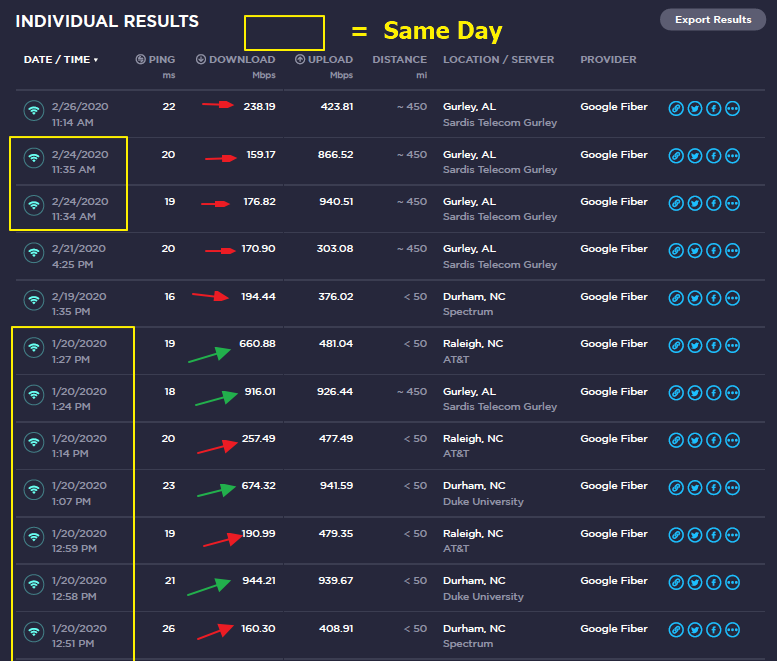Click the 944.21 download value
The width and height of the screenshot is (777, 661).
tap(259, 581)
